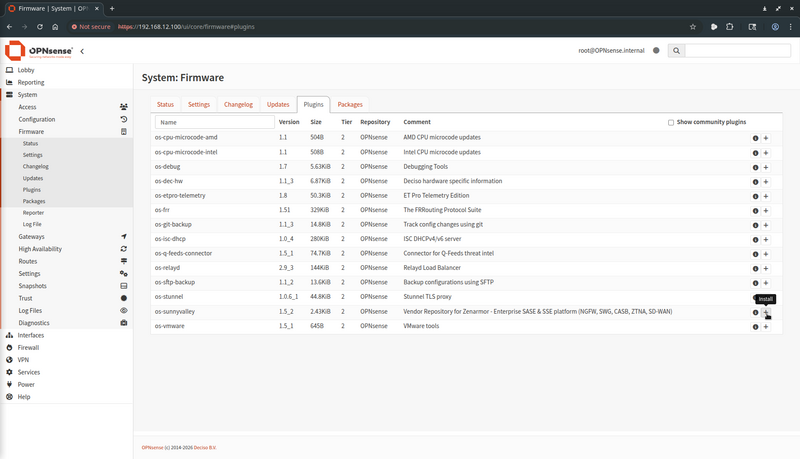Install the os-q-feeds-connector plugin

[x=766, y=254]
